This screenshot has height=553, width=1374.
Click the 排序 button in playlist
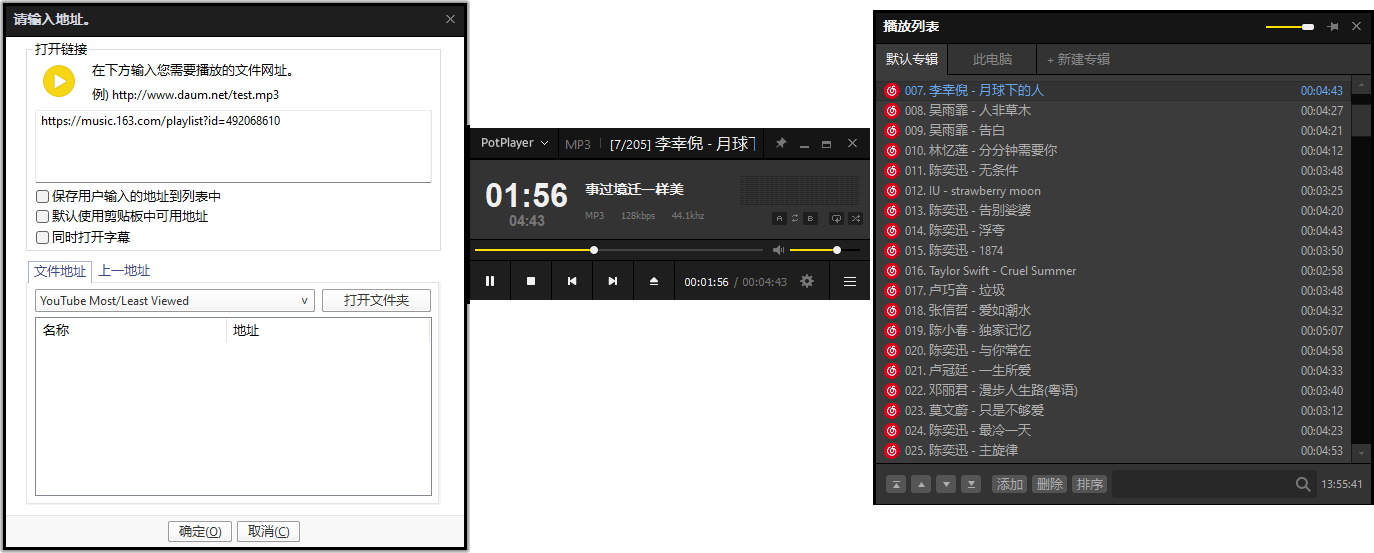tap(1089, 484)
